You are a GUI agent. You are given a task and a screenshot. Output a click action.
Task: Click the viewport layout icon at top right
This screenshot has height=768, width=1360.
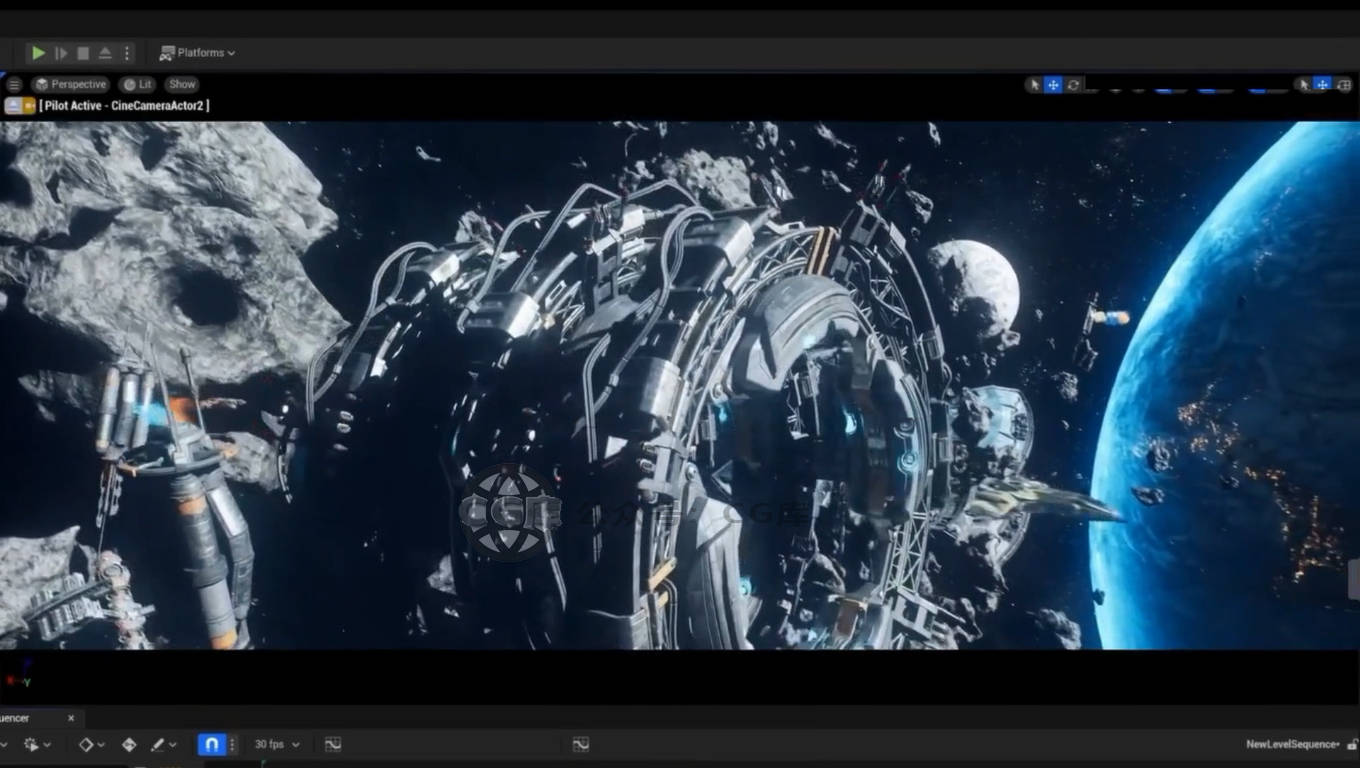pyautogui.click(x=1343, y=85)
